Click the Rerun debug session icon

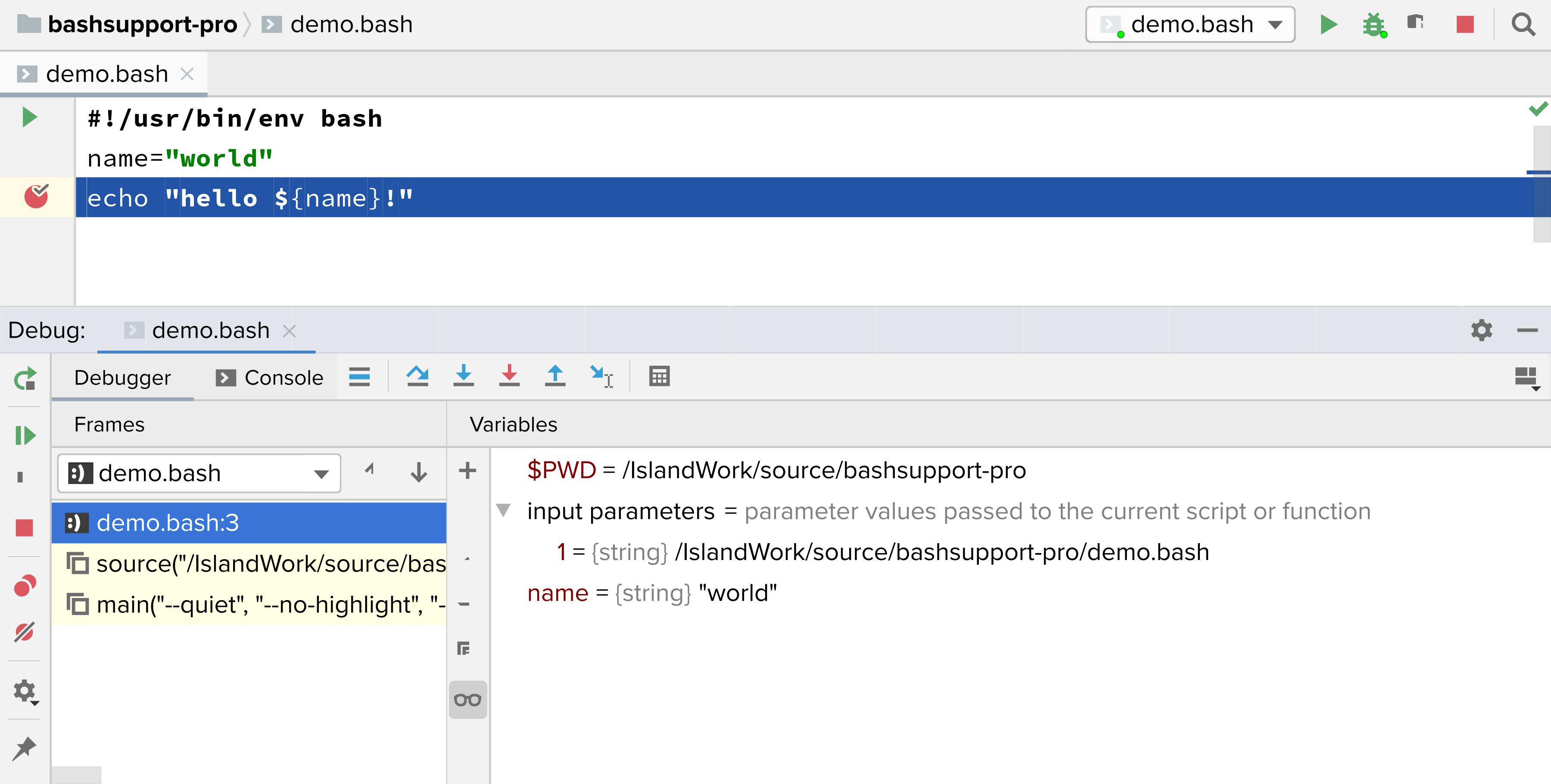(25, 379)
